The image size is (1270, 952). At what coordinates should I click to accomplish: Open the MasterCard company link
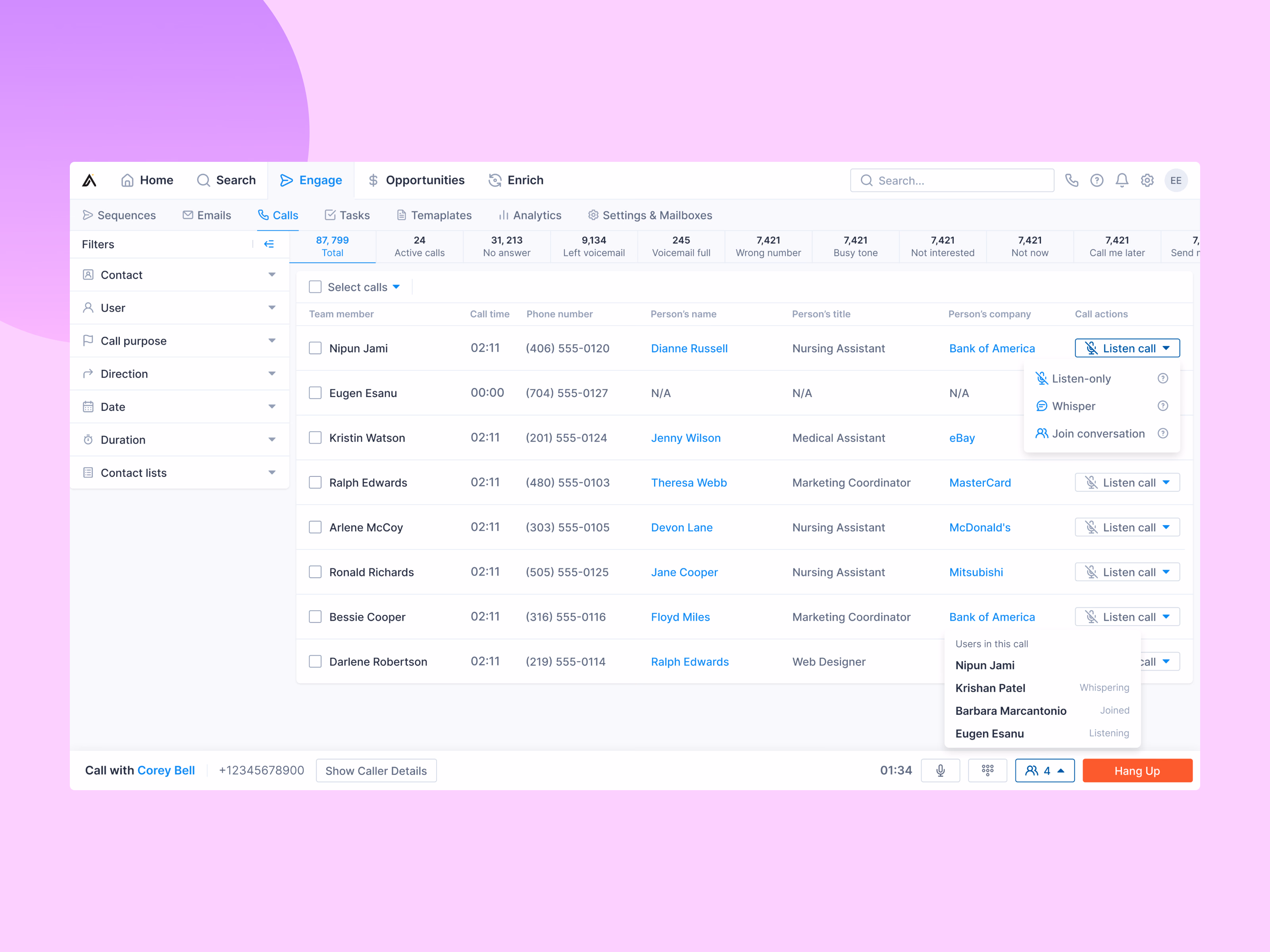980,483
